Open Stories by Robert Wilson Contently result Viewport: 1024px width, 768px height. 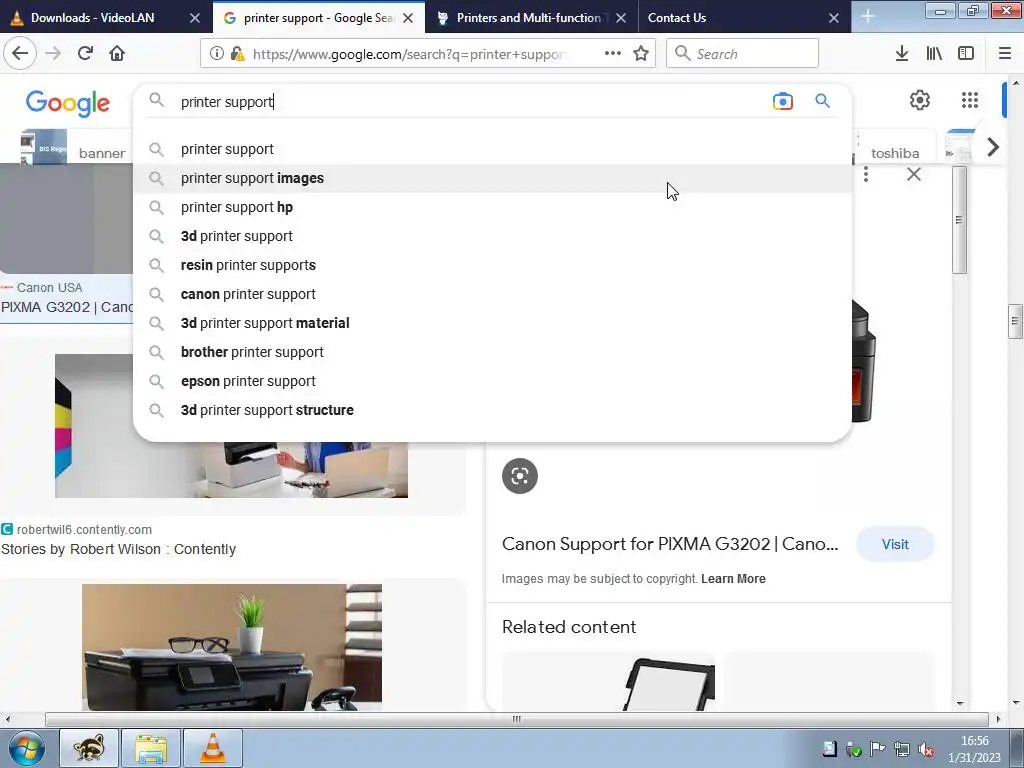(x=118, y=549)
